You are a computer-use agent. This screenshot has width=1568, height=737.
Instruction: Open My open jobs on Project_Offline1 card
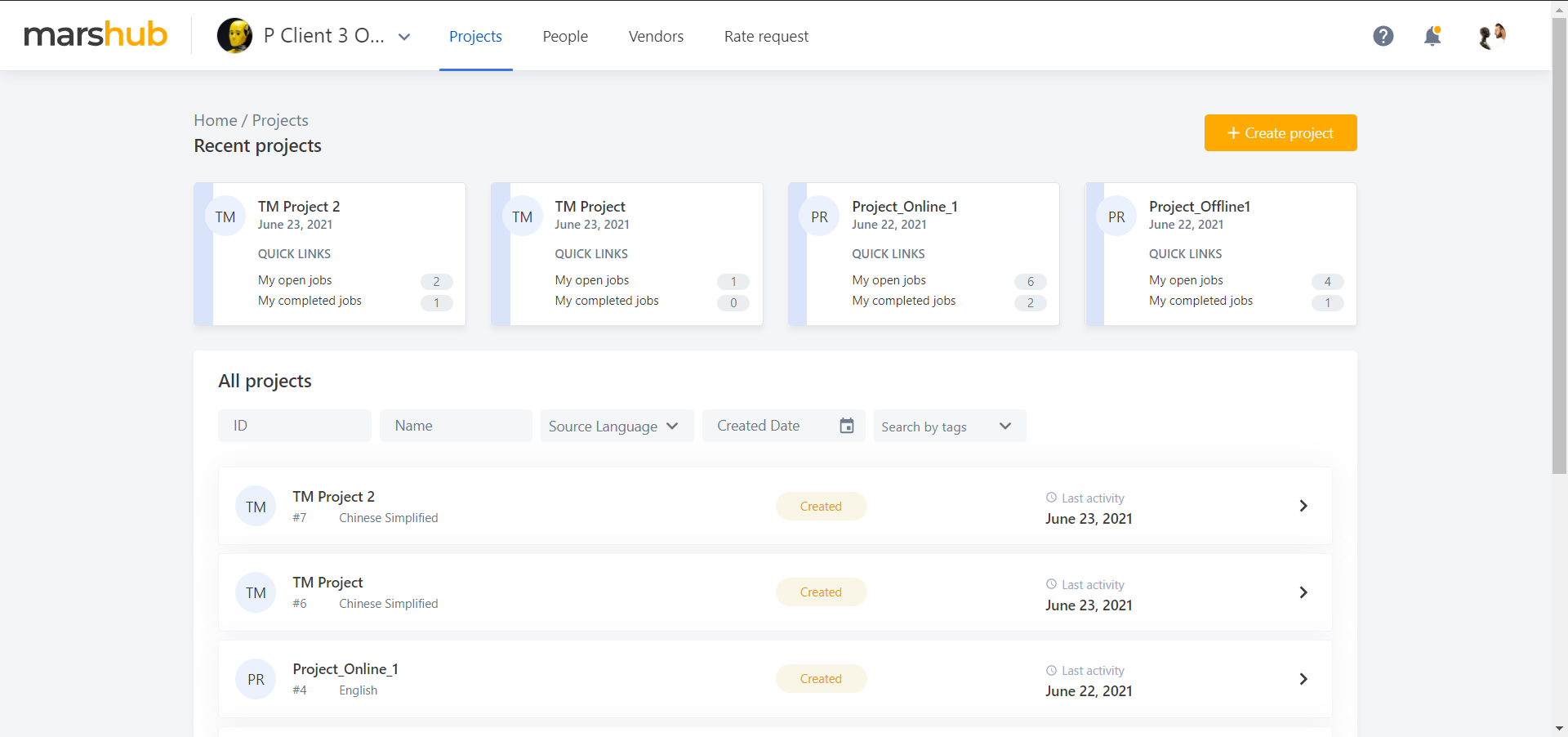click(x=1186, y=280)
